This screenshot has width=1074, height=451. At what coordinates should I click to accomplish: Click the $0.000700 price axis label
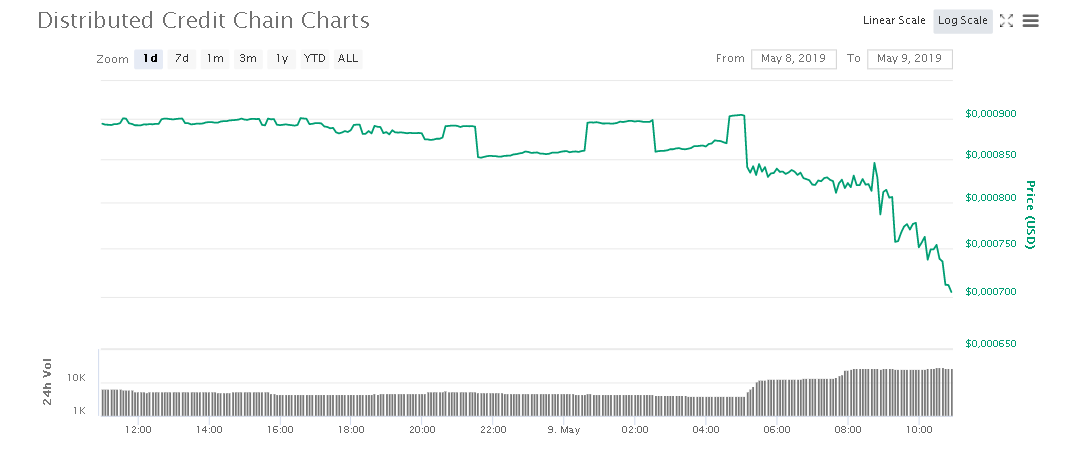tap(990, 292)
